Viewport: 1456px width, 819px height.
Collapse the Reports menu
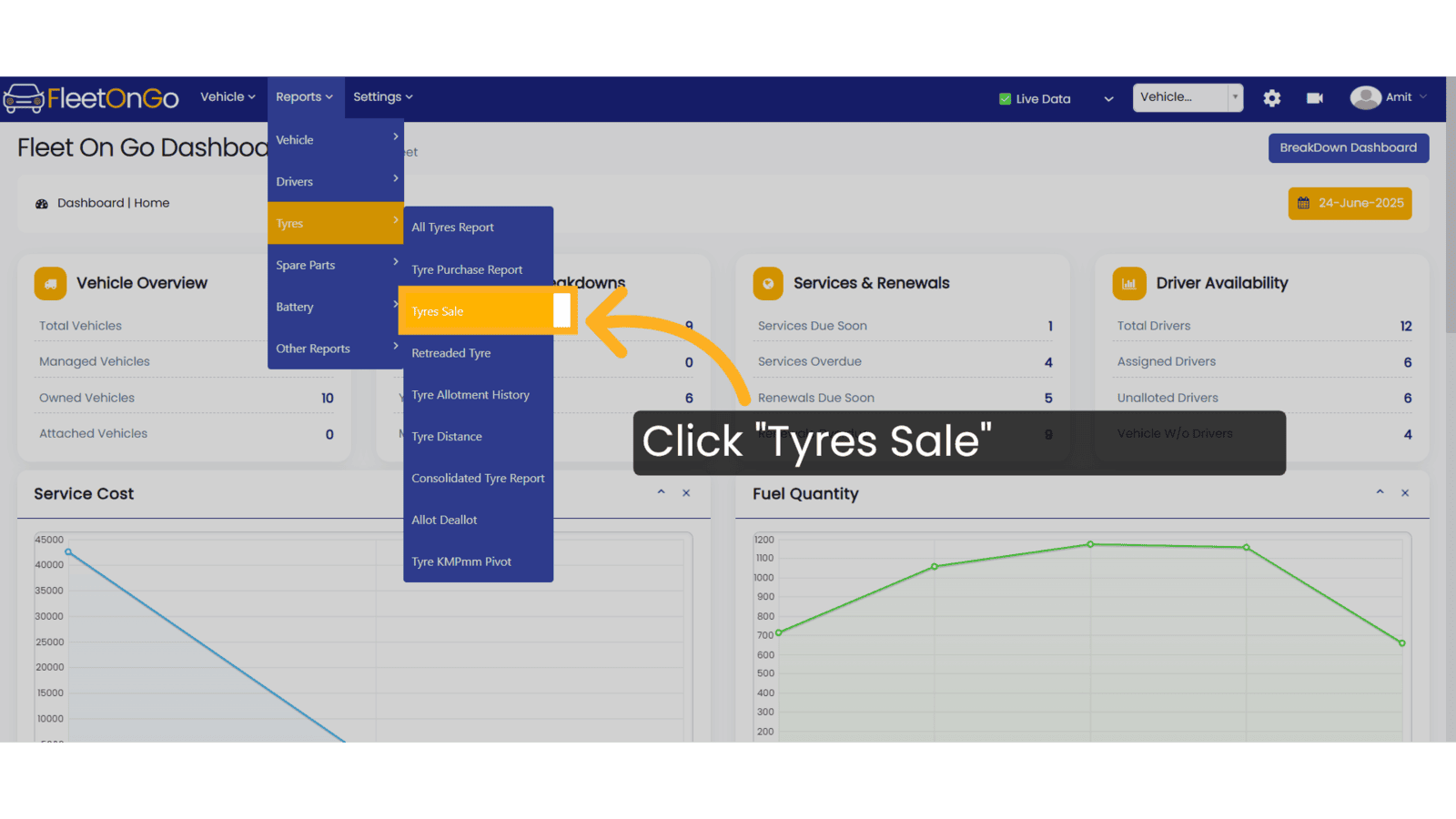click(305, 97)
